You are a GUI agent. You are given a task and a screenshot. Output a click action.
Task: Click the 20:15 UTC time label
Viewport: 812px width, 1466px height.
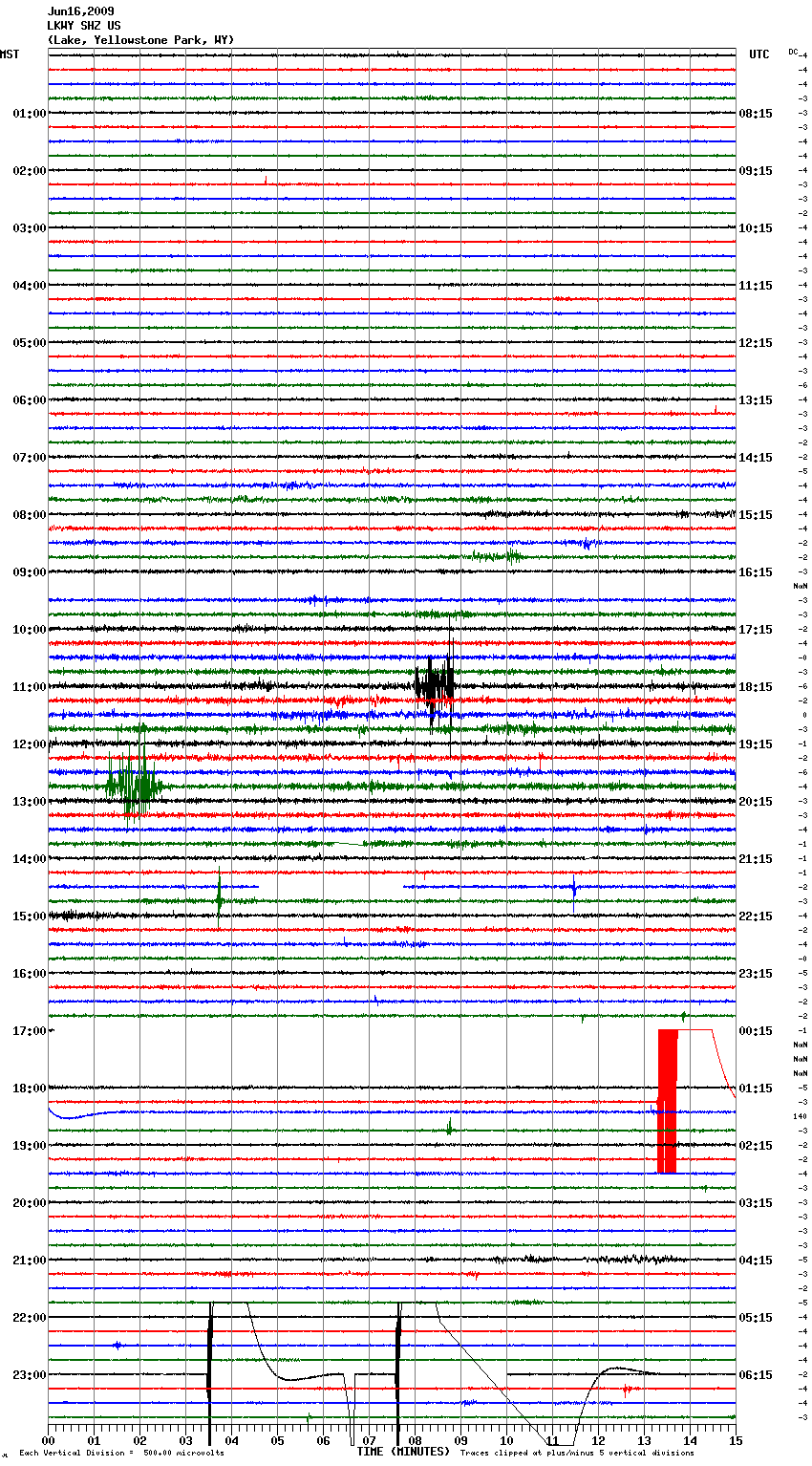tap(756, 802)
